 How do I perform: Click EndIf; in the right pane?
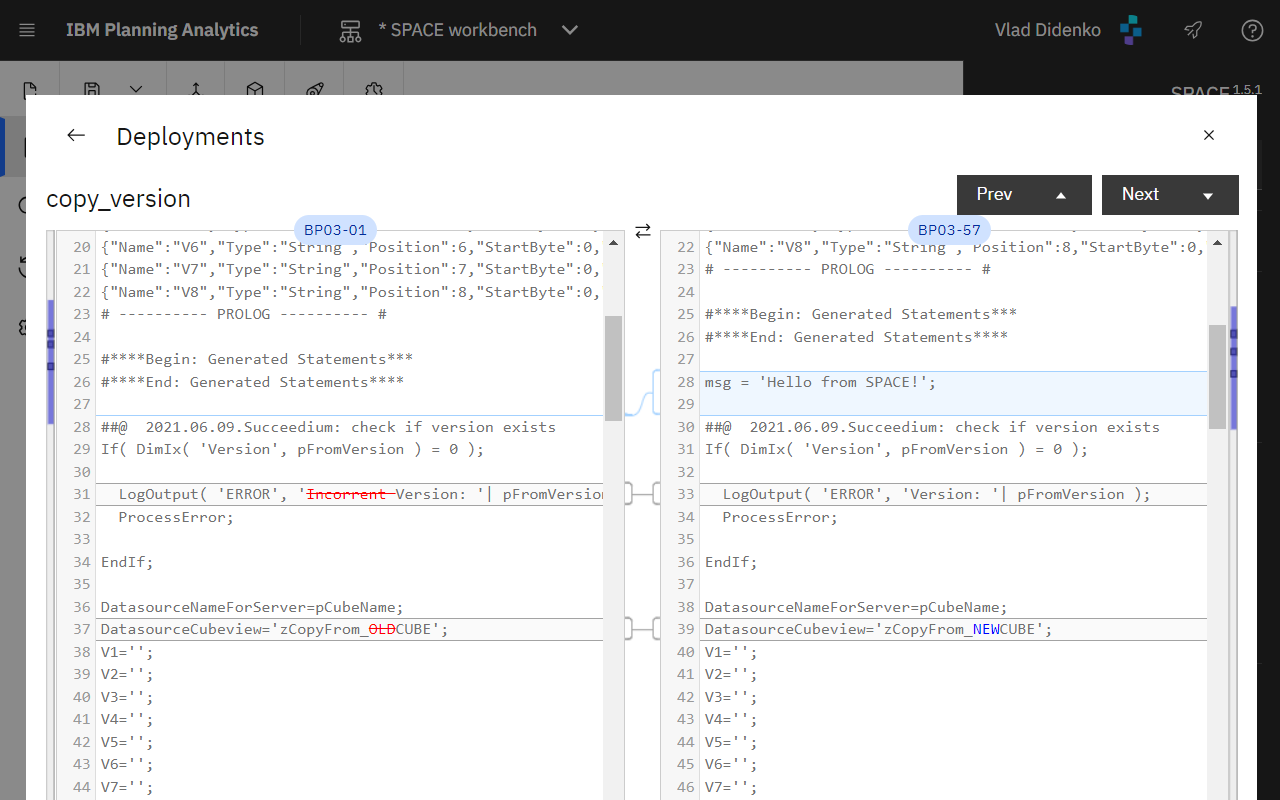[731, 562]
